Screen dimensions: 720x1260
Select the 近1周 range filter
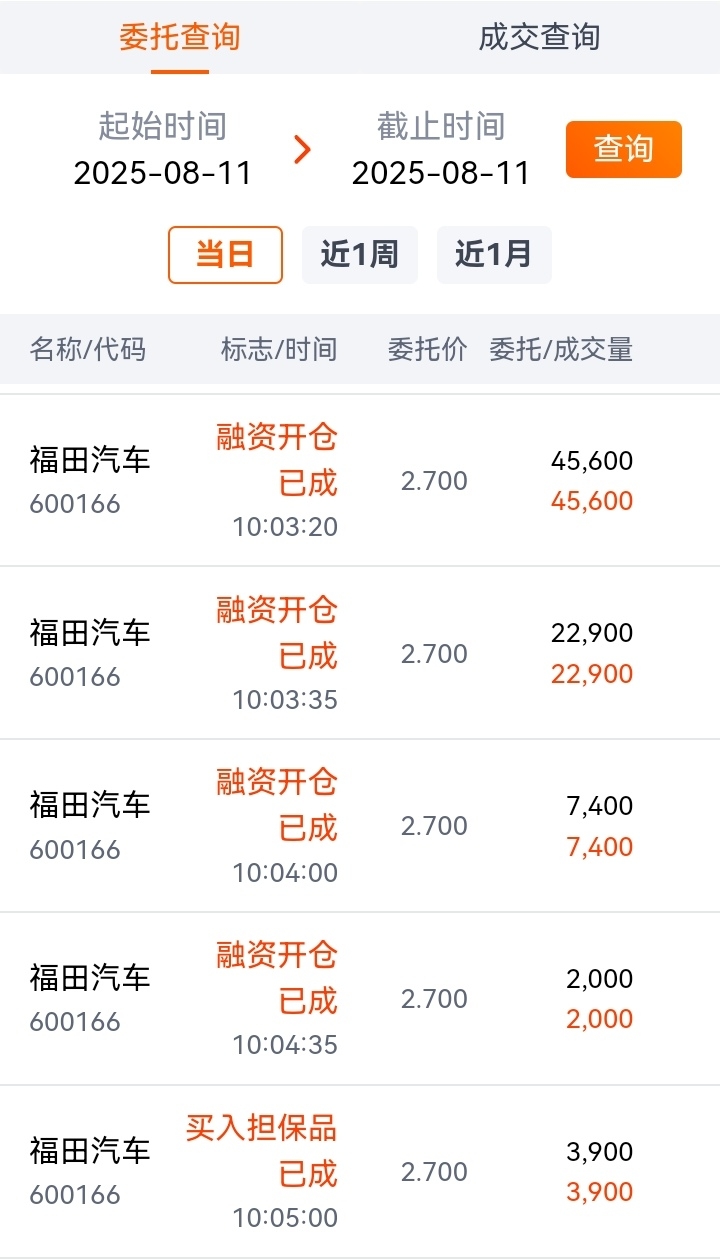(360, 255)
